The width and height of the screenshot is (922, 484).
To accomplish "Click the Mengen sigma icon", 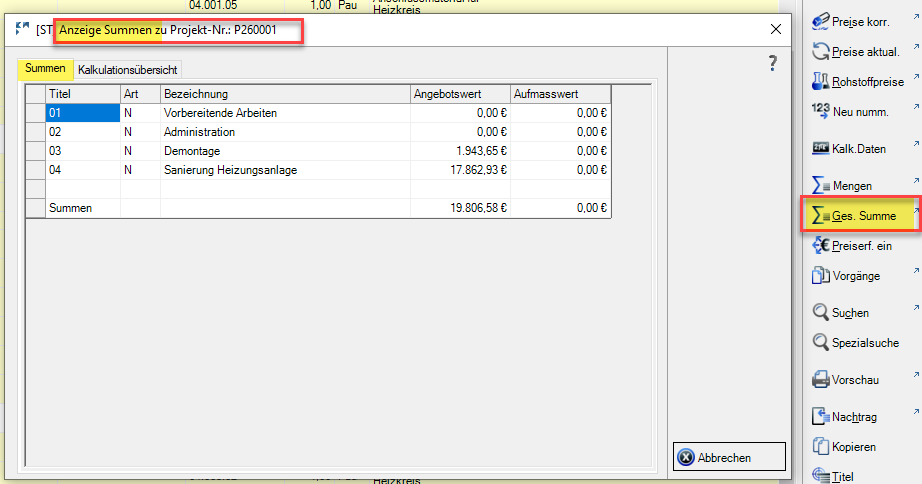I will (821, 186).
